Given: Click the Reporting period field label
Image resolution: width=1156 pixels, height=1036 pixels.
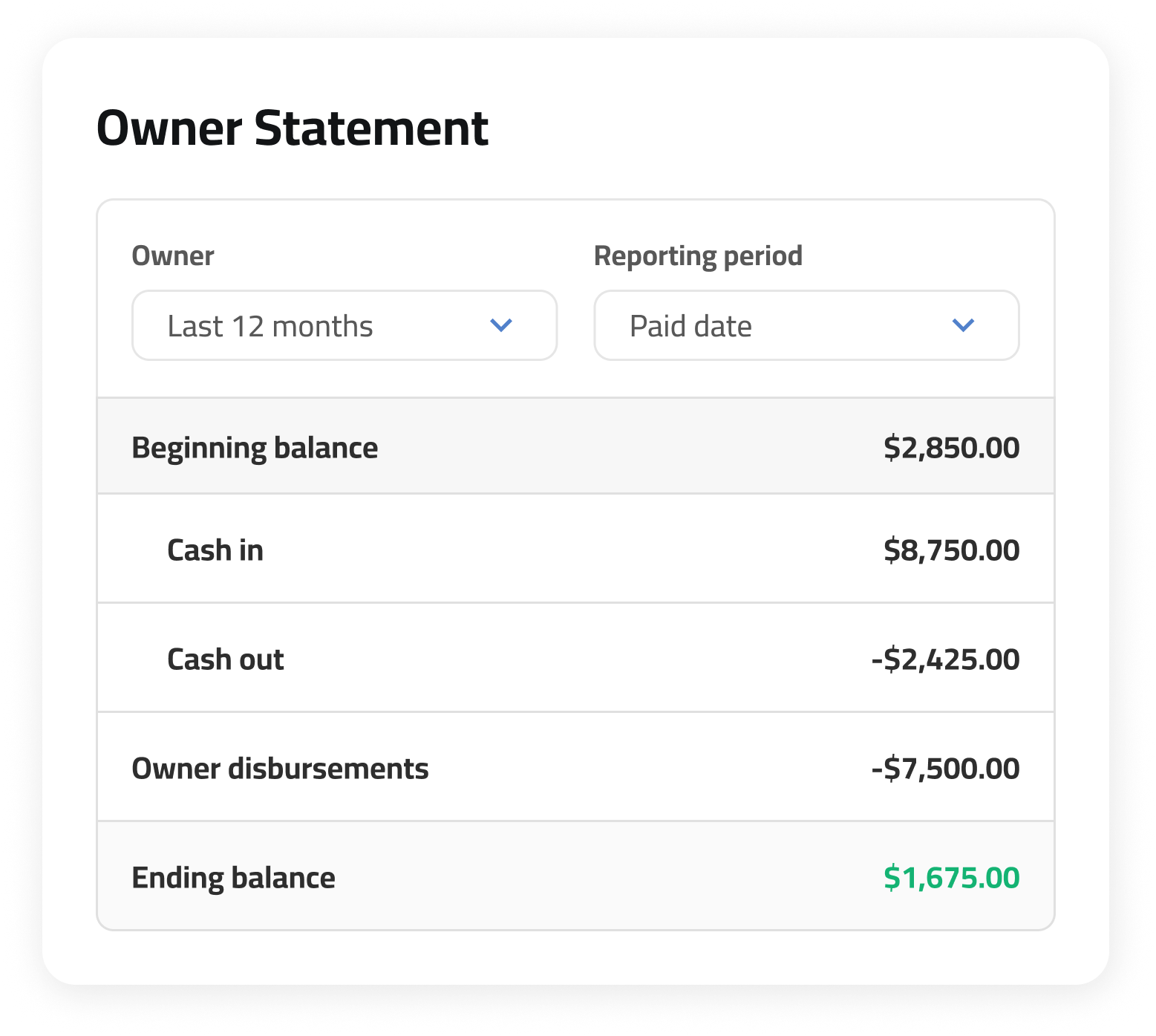Looking at the screenshot, I should tap(698, 256).
